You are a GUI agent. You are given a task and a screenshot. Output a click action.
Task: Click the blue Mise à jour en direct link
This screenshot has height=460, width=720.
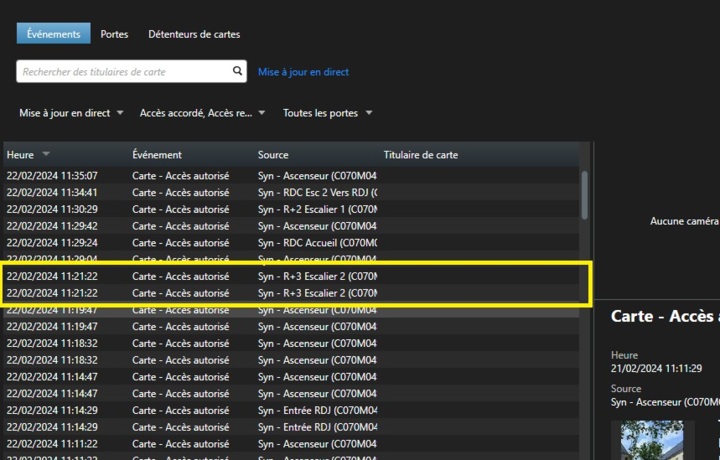pyautogui.click(x=303, y=72)
